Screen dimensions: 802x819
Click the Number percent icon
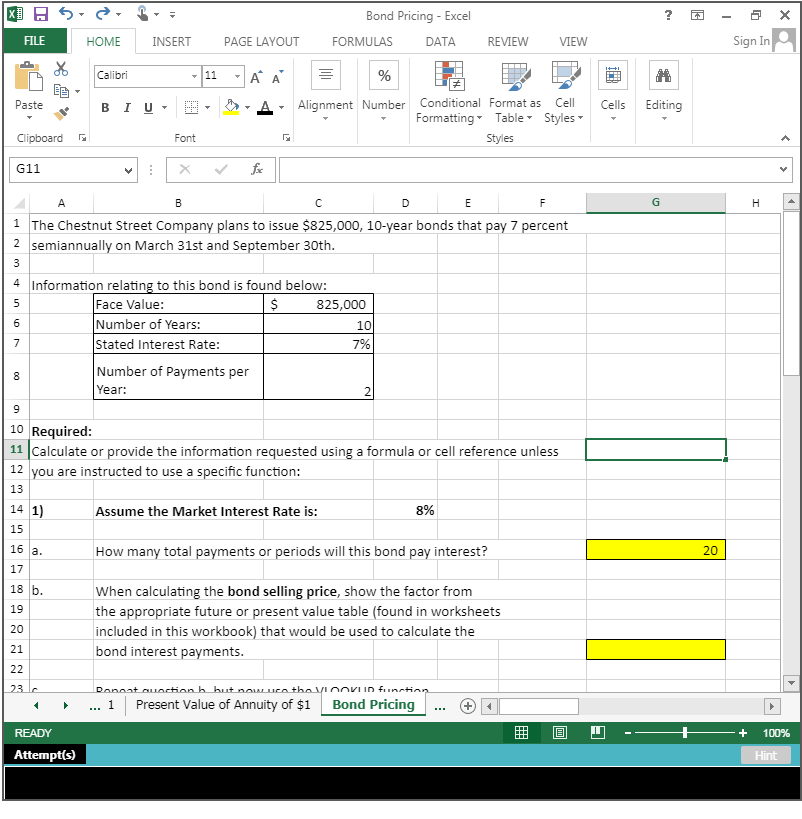[384, 75]
